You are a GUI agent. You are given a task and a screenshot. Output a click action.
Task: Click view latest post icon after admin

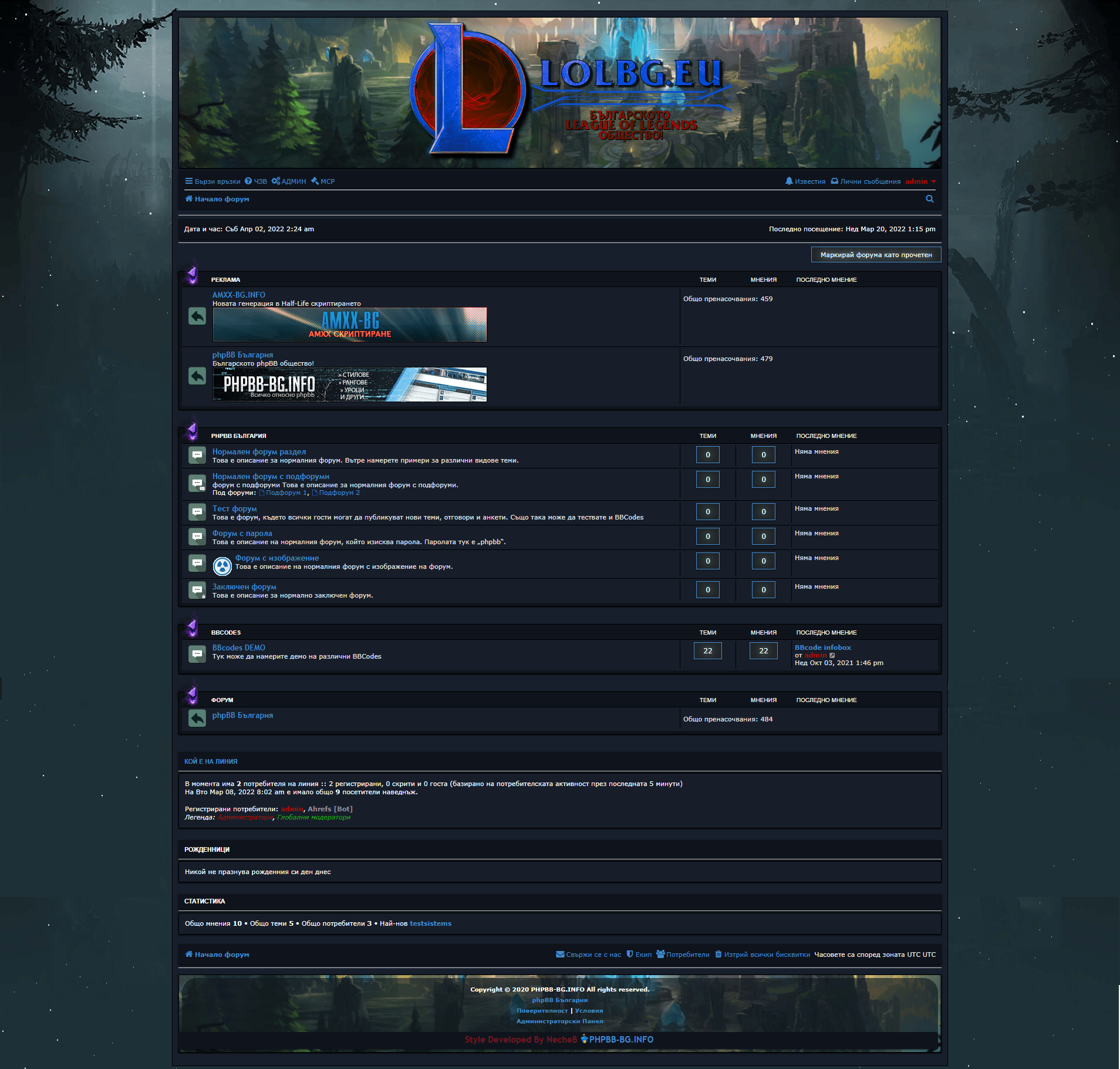click(832, 656)
